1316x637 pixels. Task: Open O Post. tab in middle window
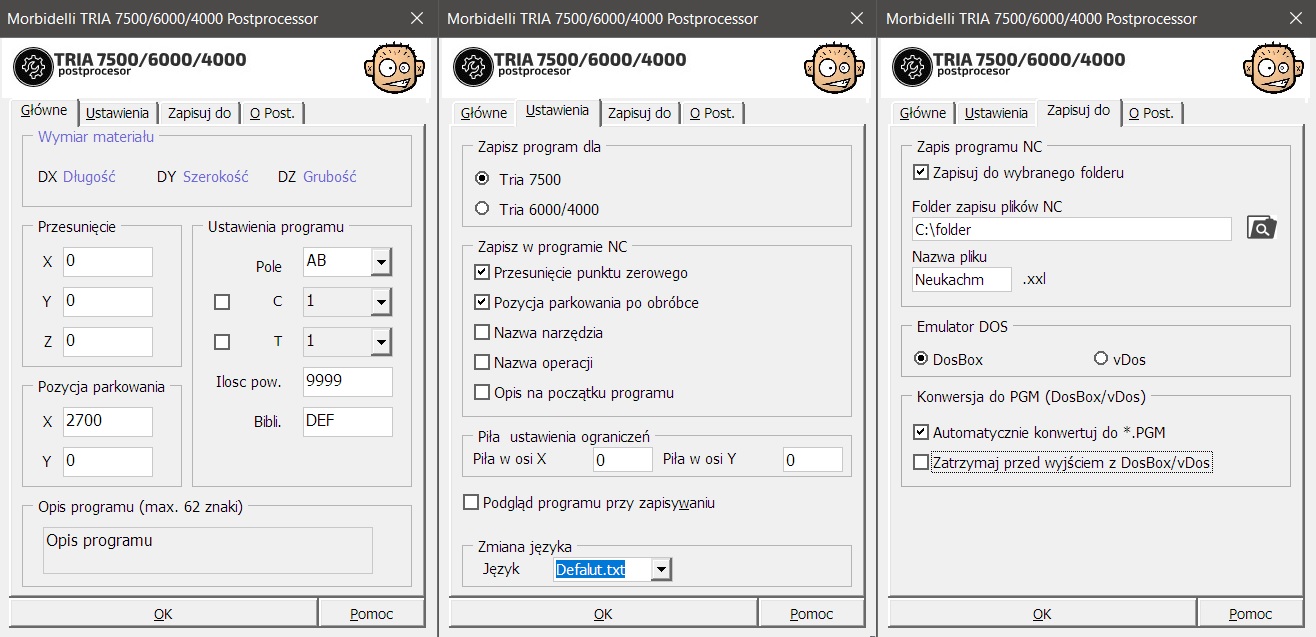coord(712,113)
